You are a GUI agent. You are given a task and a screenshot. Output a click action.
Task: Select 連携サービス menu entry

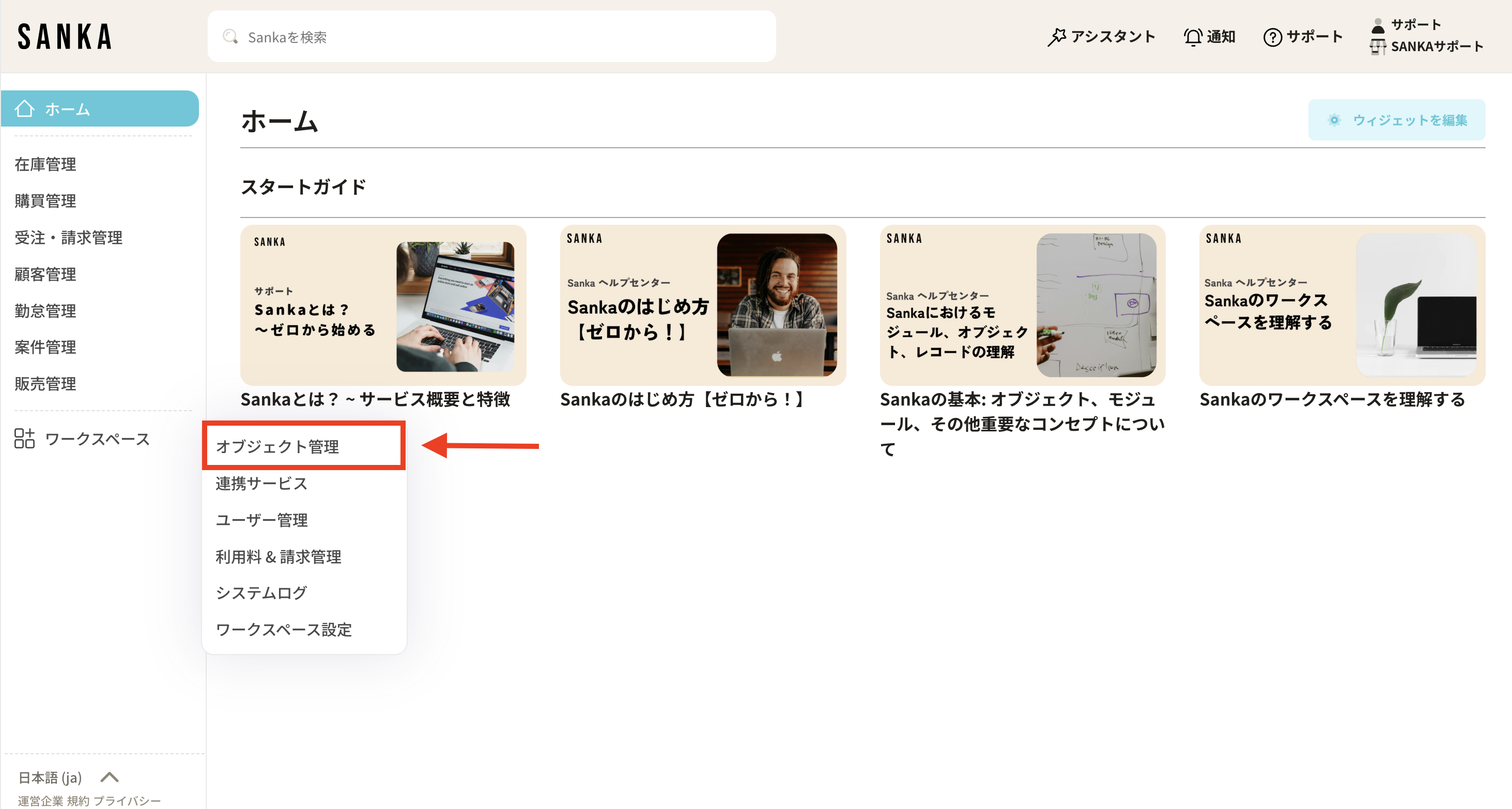[261, 484]
